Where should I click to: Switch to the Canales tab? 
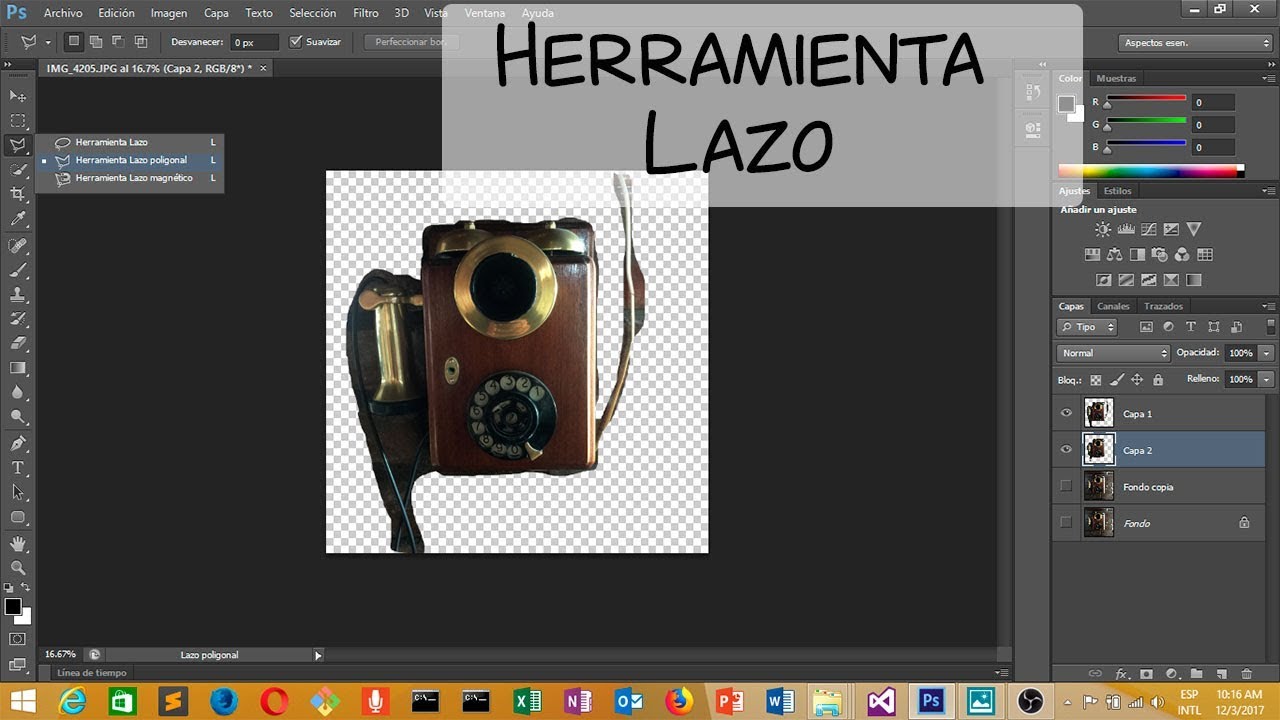click(x=1113, y=306)
